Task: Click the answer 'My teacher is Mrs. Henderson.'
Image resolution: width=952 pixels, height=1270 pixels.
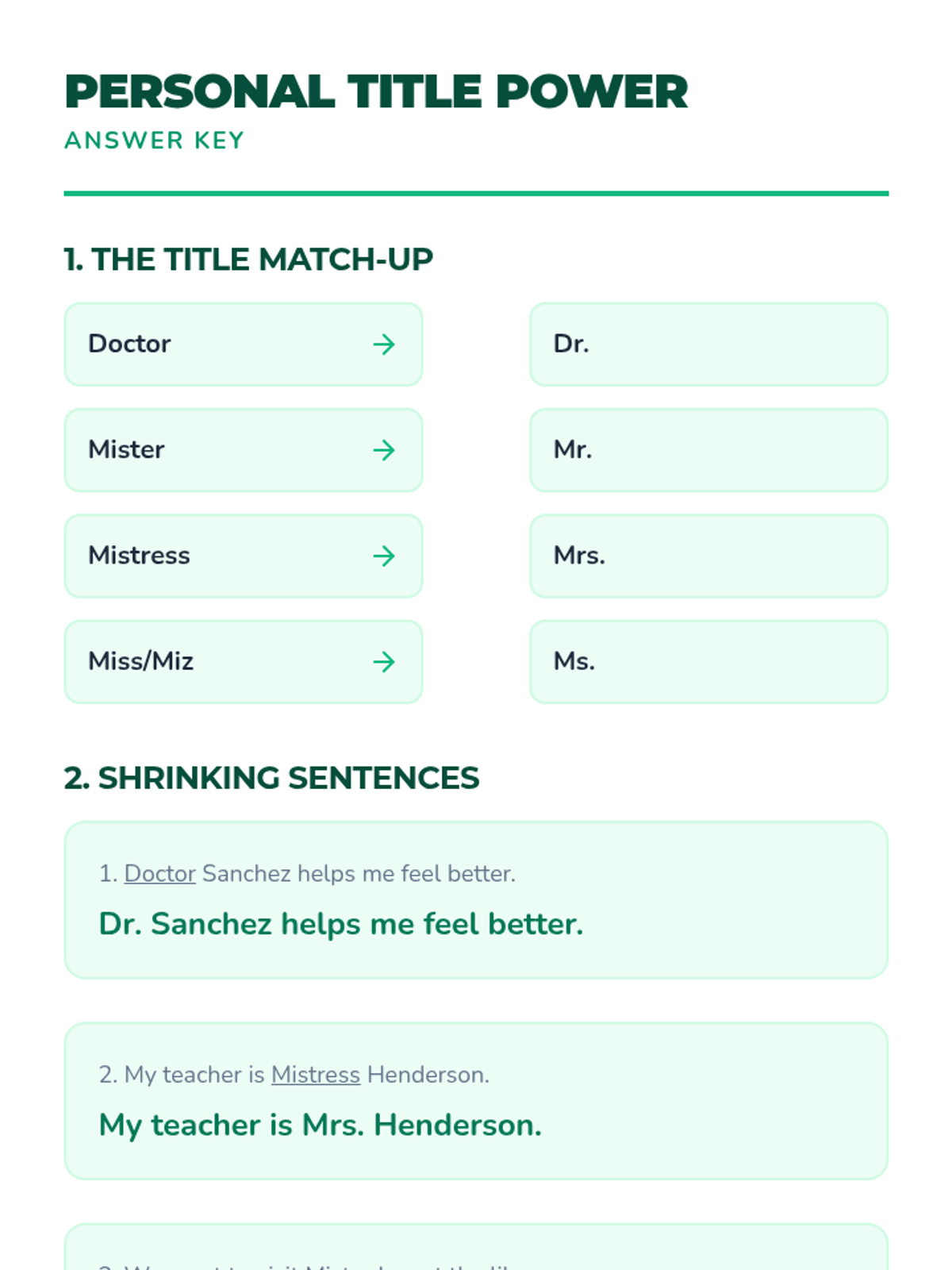Action: coord(320,1126)
